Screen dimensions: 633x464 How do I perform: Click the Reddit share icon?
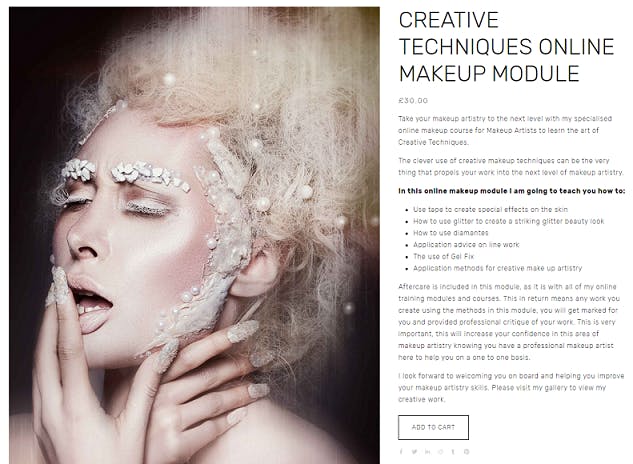coord(440,452)
